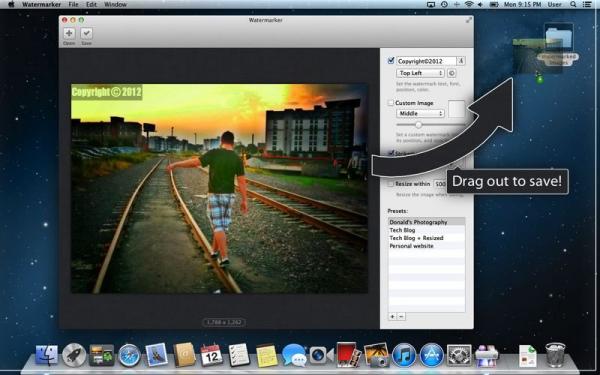The image size is (600, 375).
Task: Open the App Store icon in the Dock
Action: pyautogui.click(x=432, y=355)
